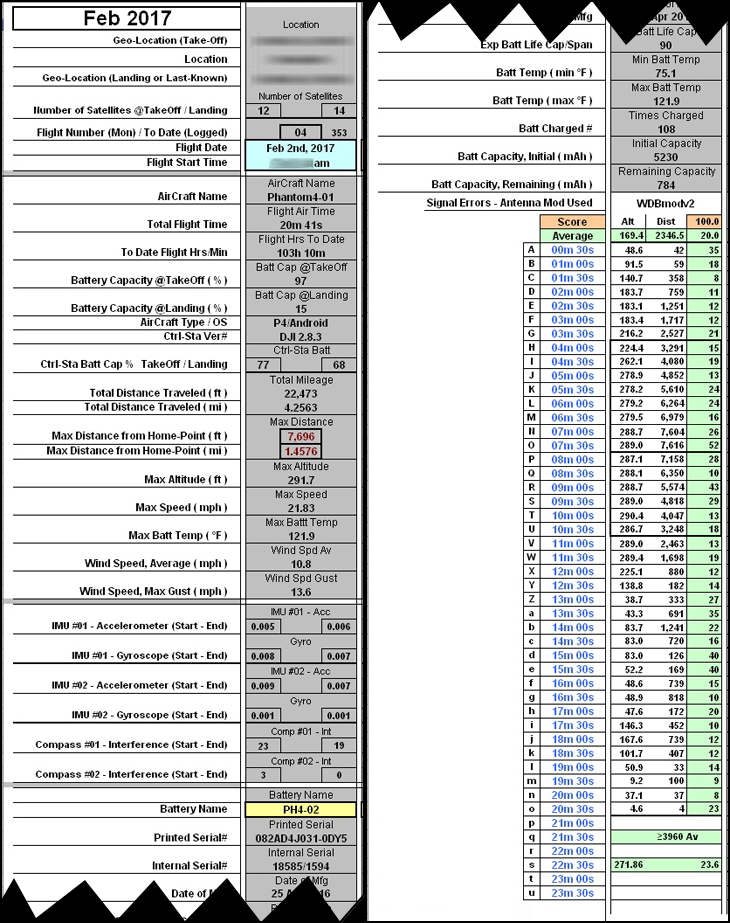Select Max Distance miles value "1.4576"

301,451
